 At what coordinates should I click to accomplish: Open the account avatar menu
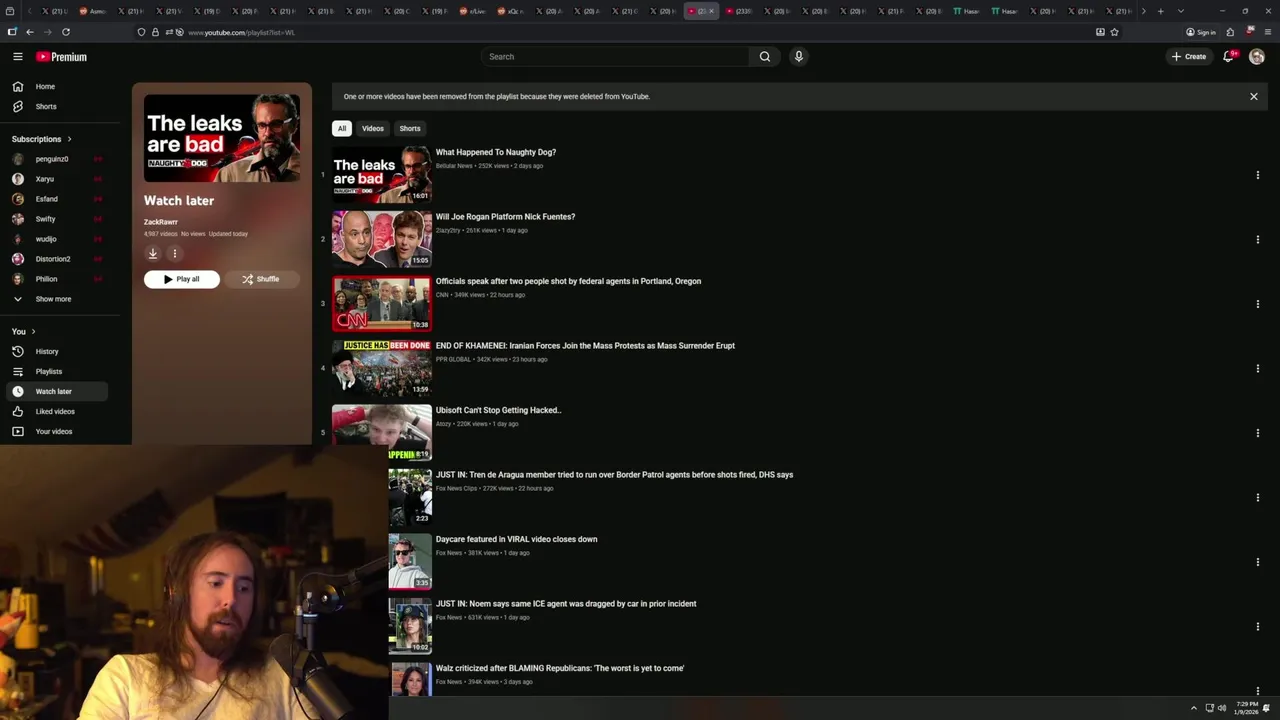(1257, 57)
